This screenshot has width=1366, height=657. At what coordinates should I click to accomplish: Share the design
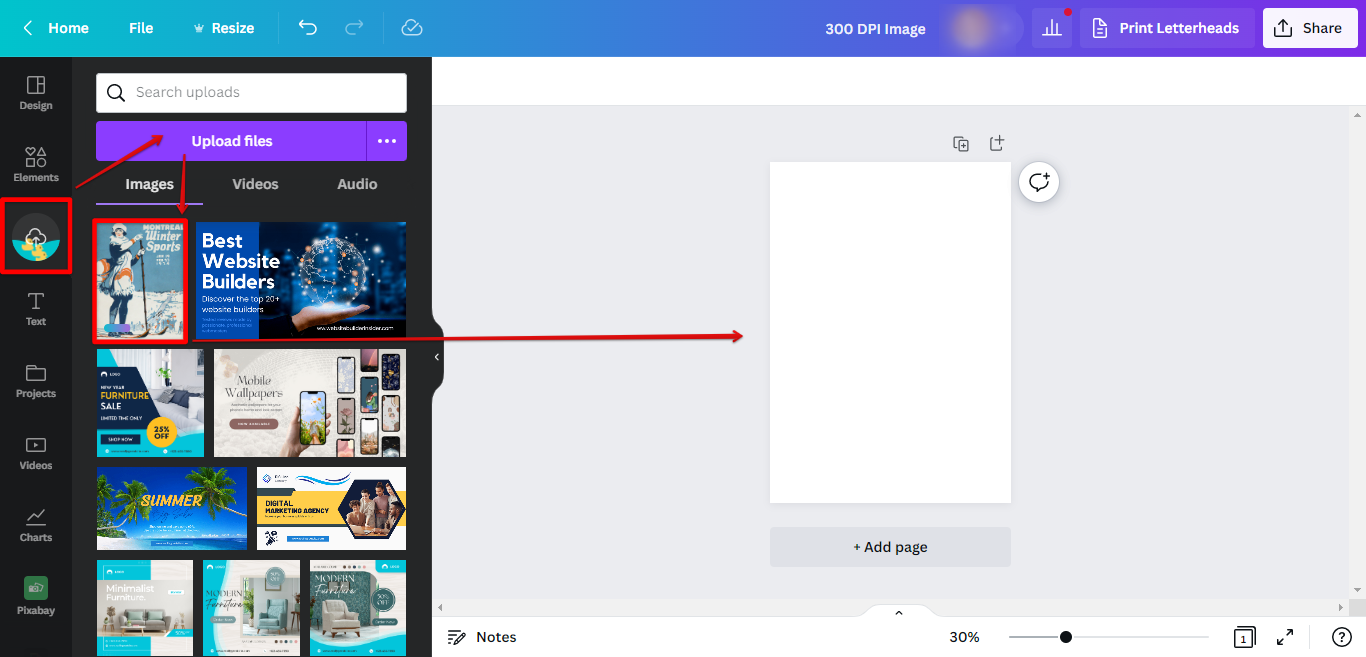[x=1310, y=27]
